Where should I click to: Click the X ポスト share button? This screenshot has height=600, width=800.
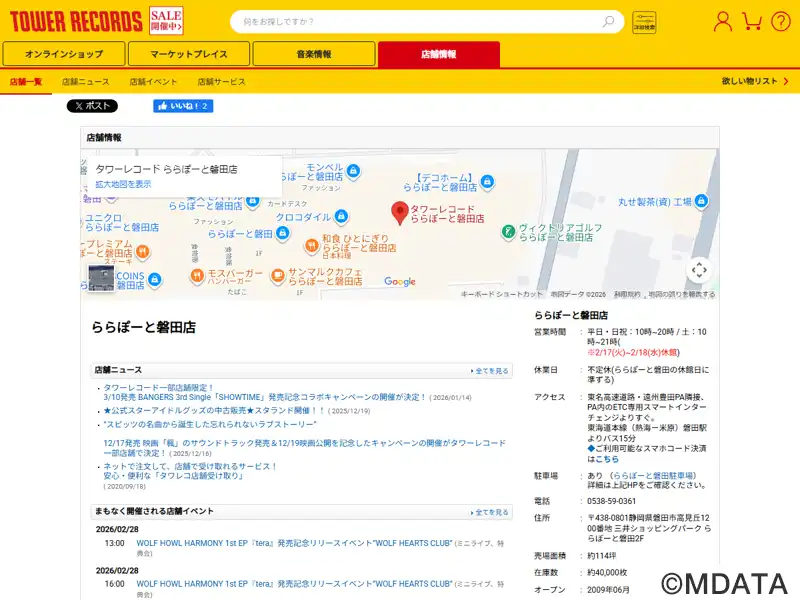pos(92,106)
